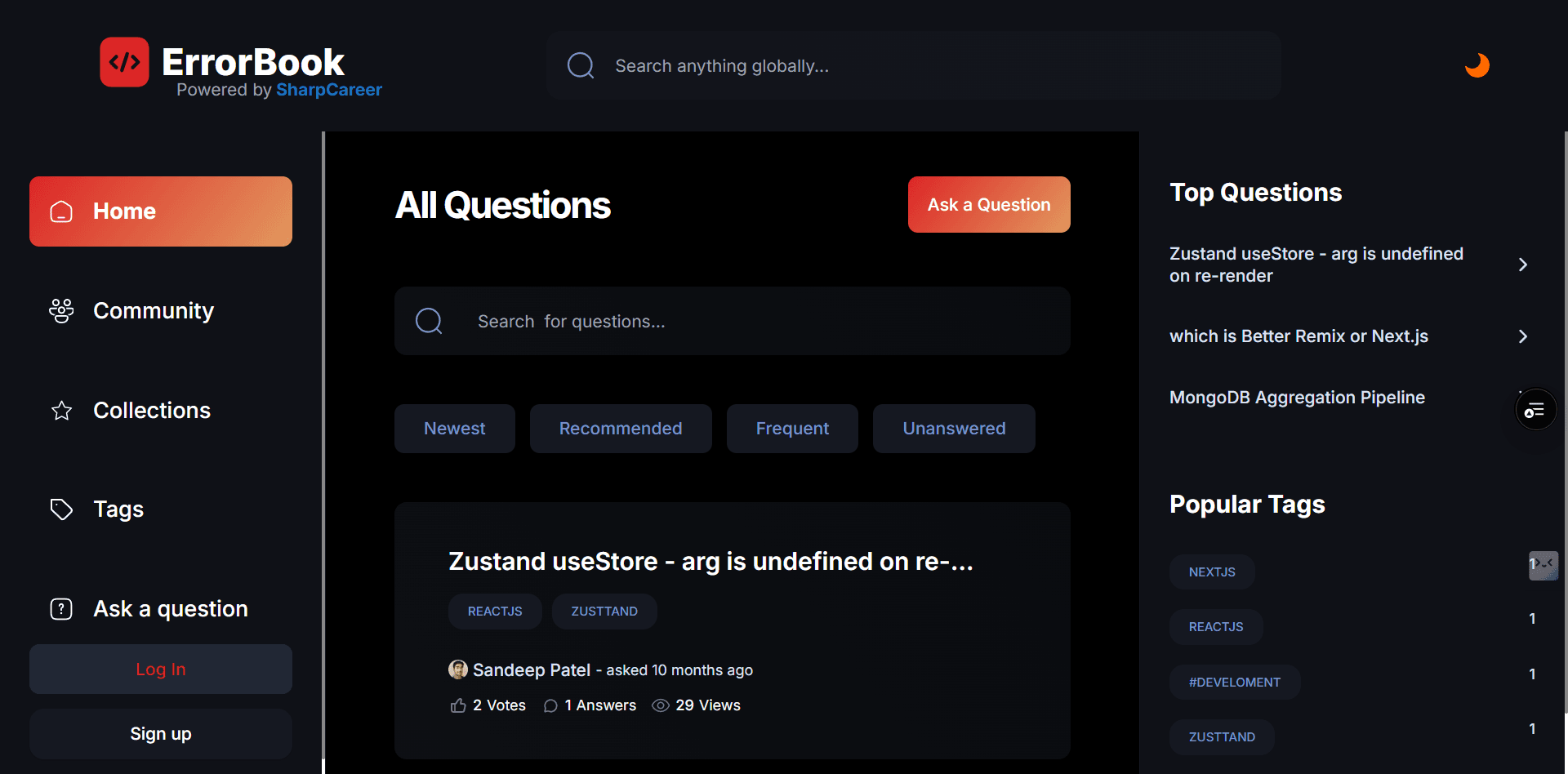Expand the Zustand useStore top question chevron
The image size is (1568, 774).
coord(1522,265)
